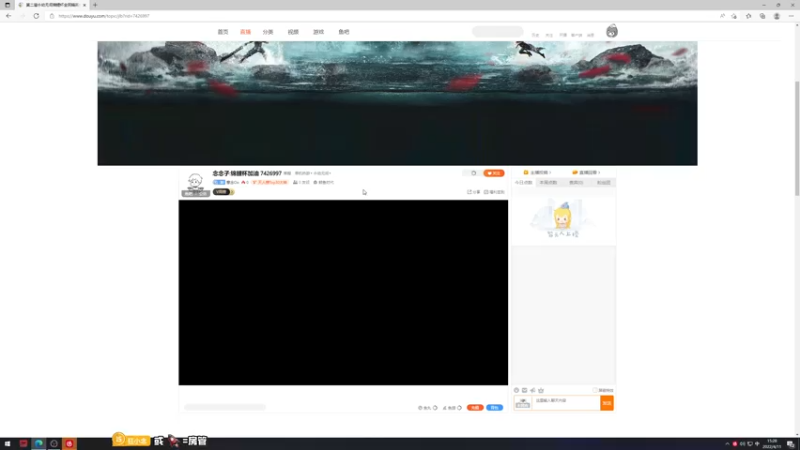Open a new browser tab with the plus

click(95, 5)
